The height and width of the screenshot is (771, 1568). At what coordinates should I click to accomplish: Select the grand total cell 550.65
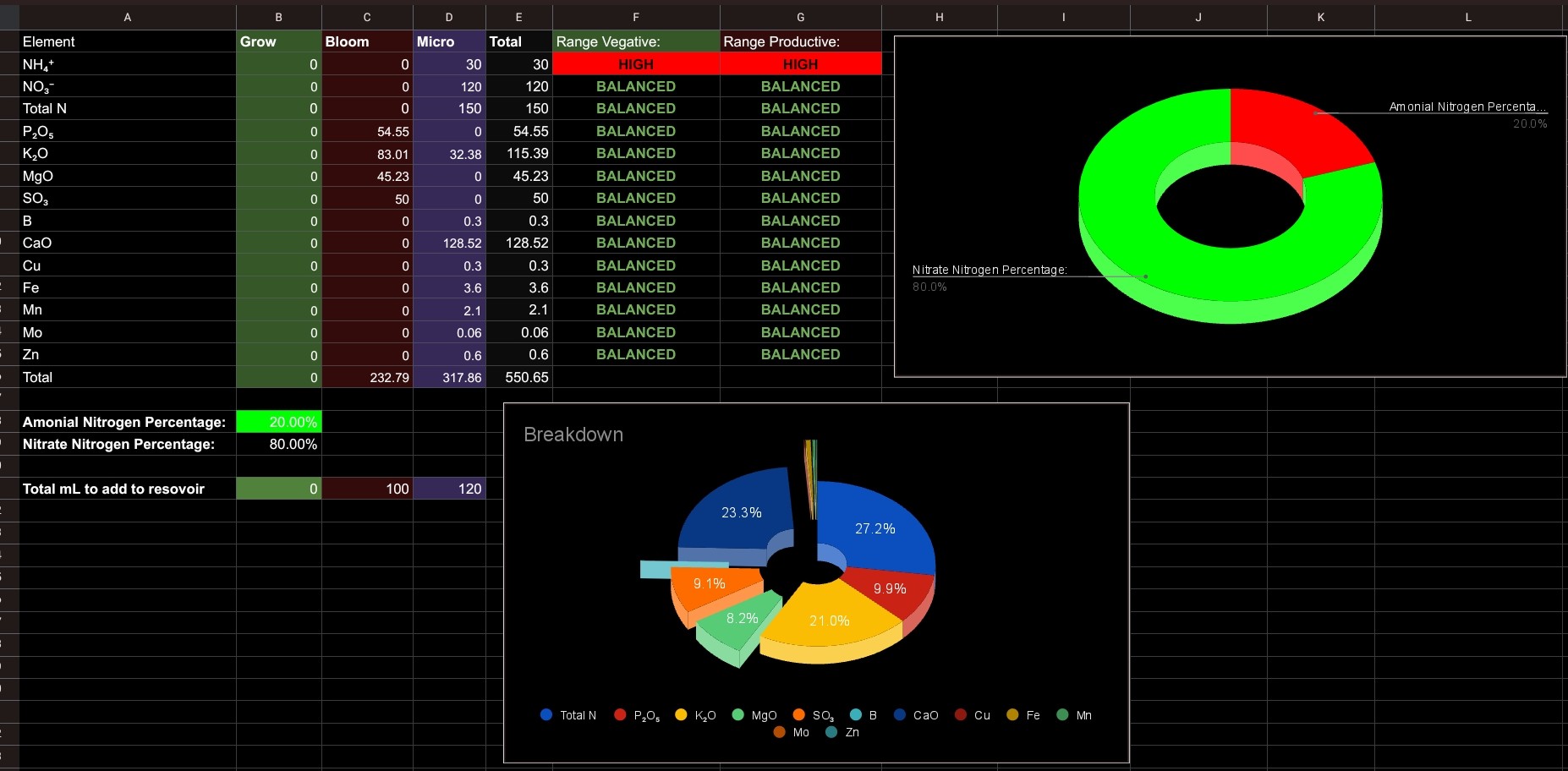518,377
